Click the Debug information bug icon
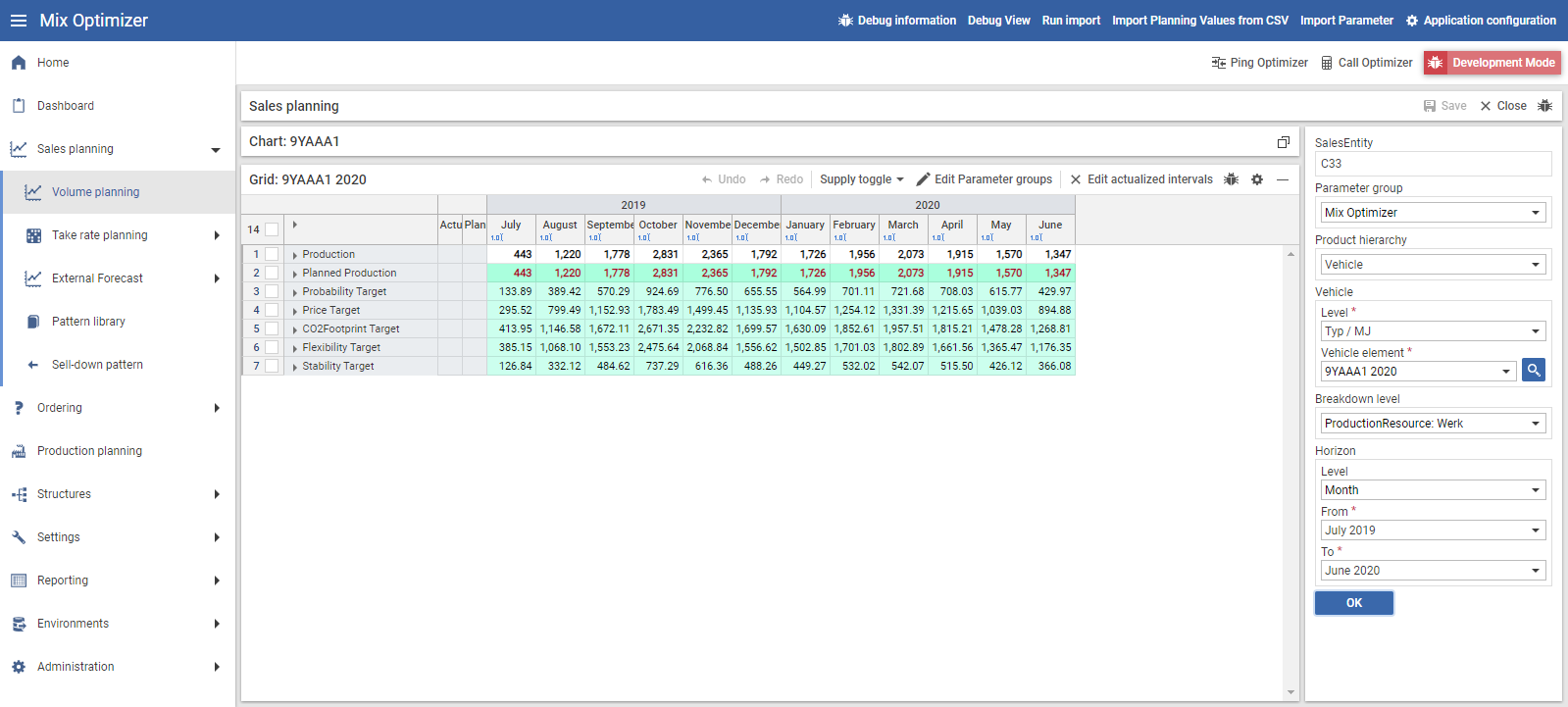Viewport: 1568px width, 707px height. [845, 21]
